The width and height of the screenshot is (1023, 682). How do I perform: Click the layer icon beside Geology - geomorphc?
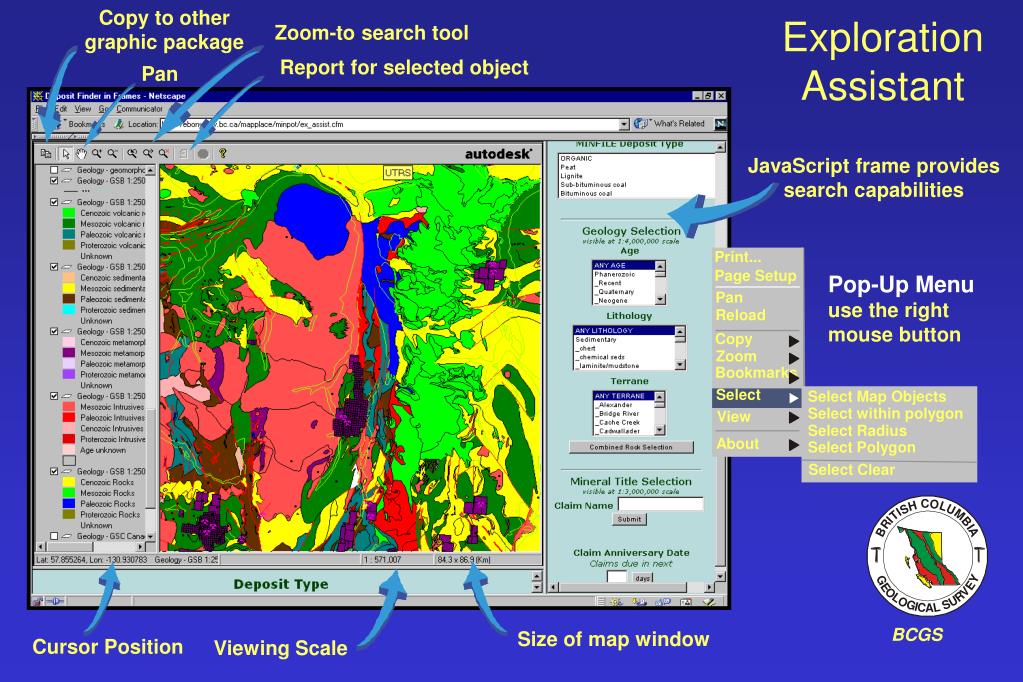click(66, 170)
